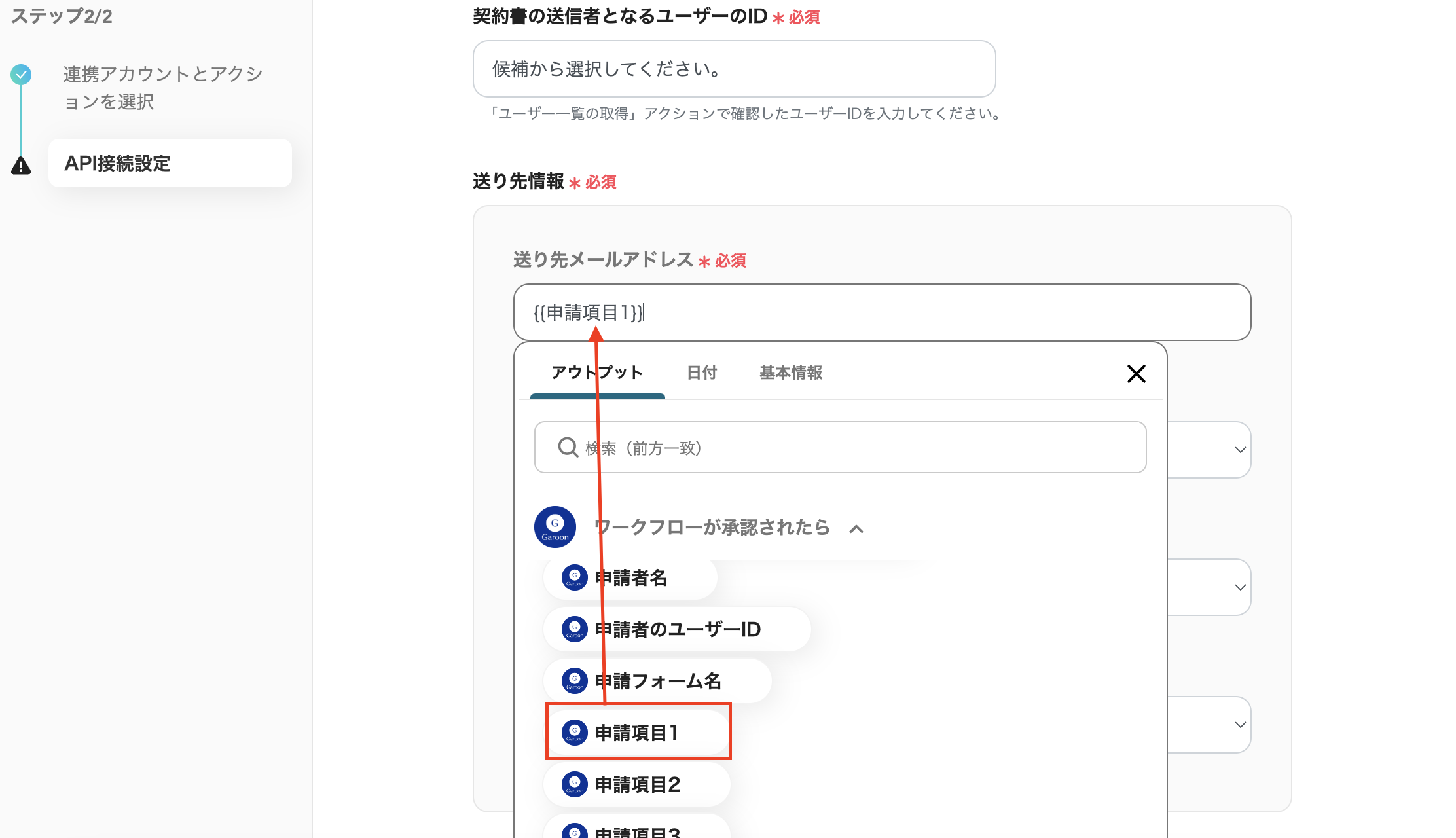
Task: Switch to the 基本情報 tab
Action: (x=790, y=373)
